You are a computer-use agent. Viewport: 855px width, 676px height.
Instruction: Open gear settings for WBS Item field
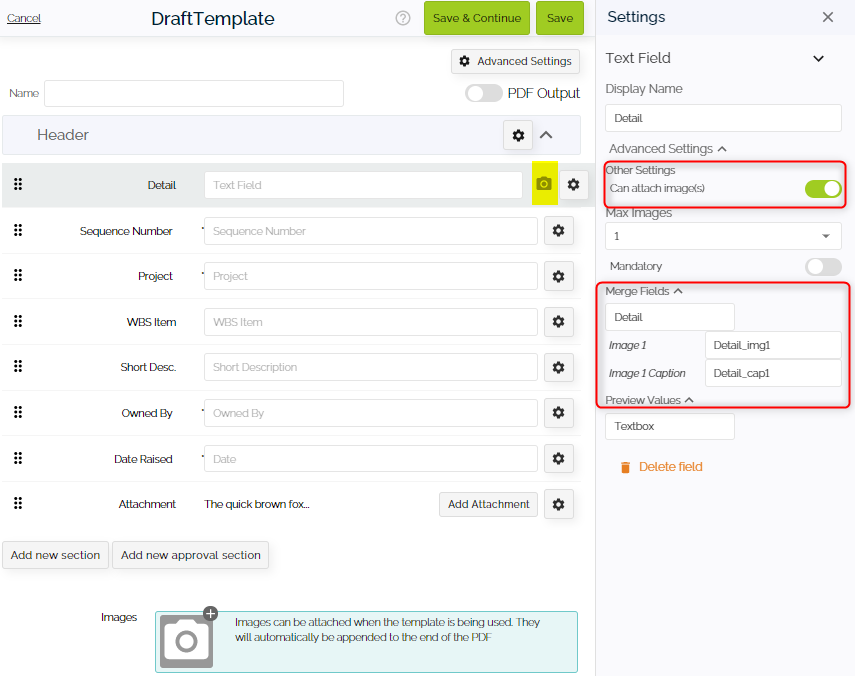pyautogui.click(x=559, y=321)
